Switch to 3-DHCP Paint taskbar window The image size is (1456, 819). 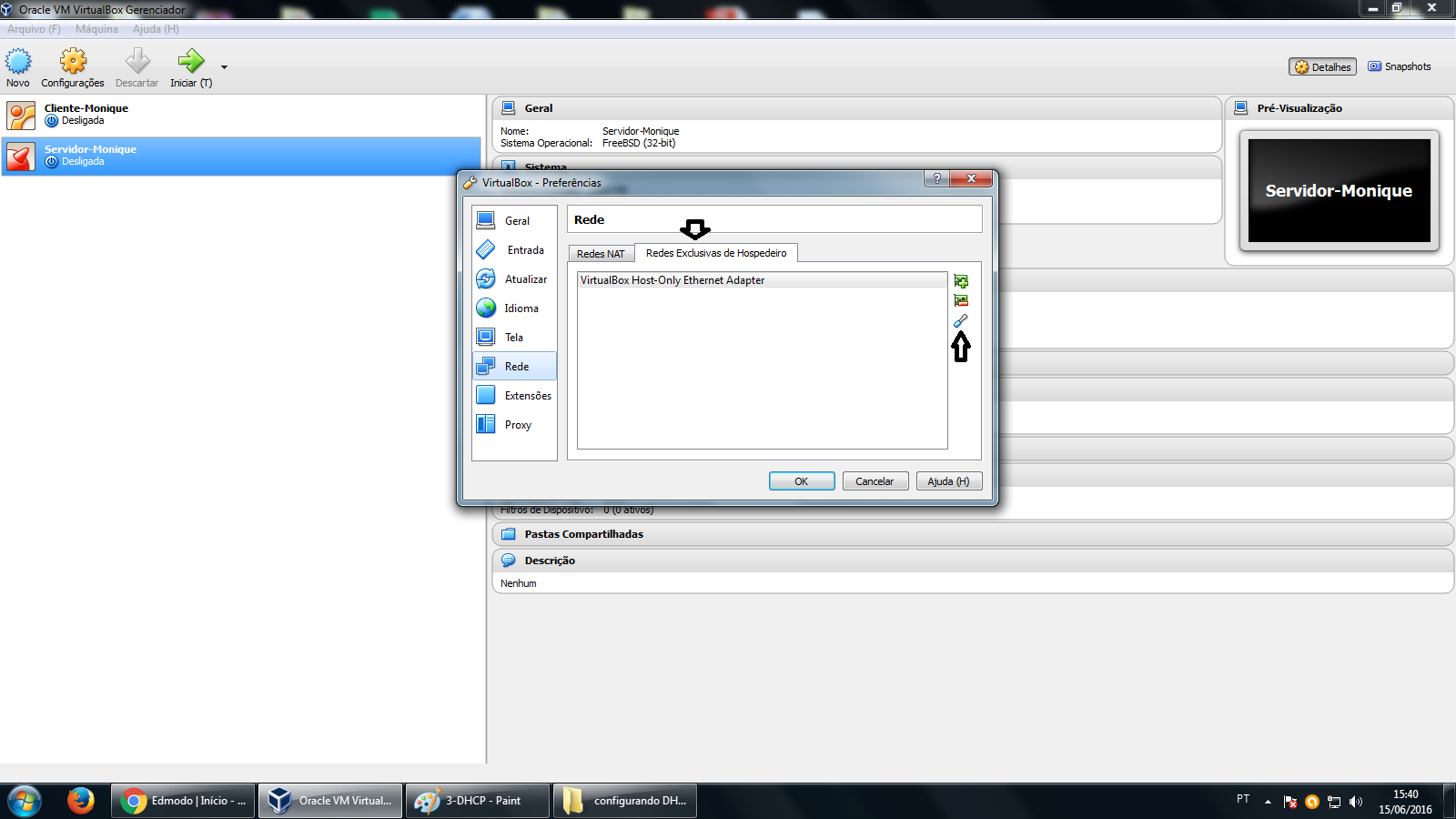[478, 801]
